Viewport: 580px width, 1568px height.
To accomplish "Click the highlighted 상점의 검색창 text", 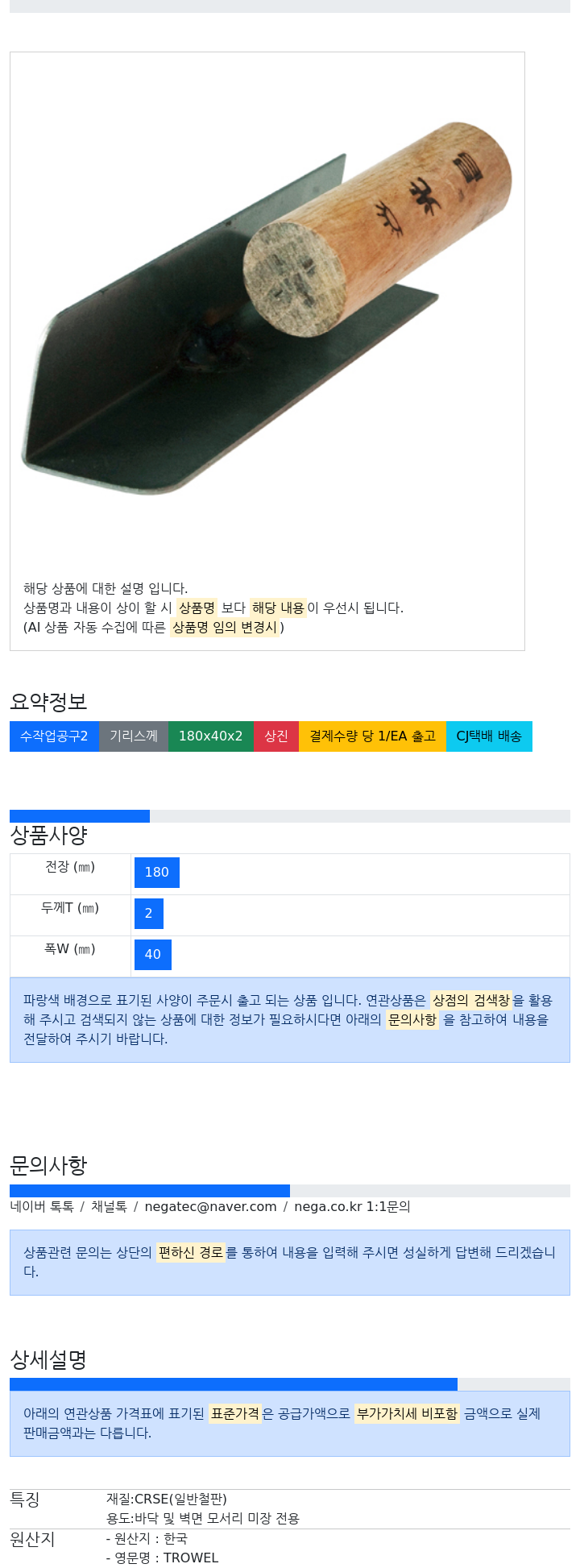I will [x=471, y=1001].
